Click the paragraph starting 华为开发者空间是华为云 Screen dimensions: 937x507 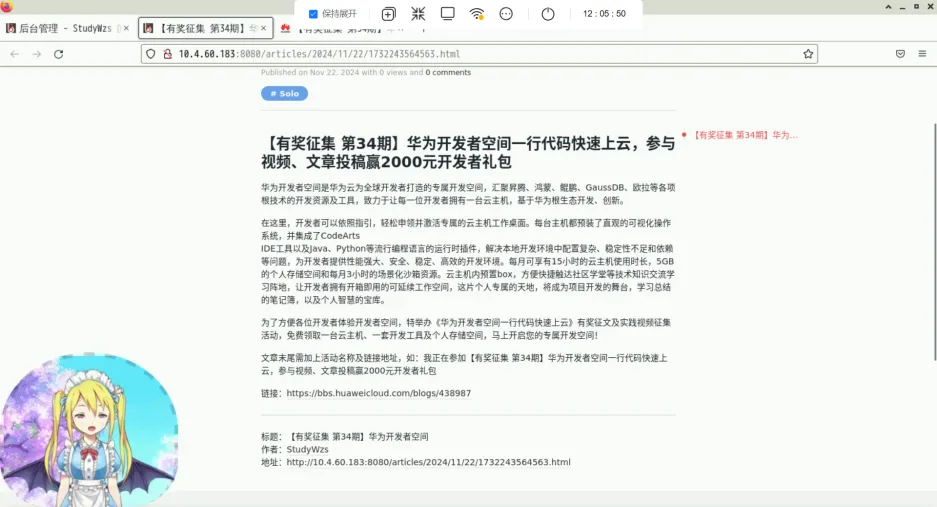[468, 194]
